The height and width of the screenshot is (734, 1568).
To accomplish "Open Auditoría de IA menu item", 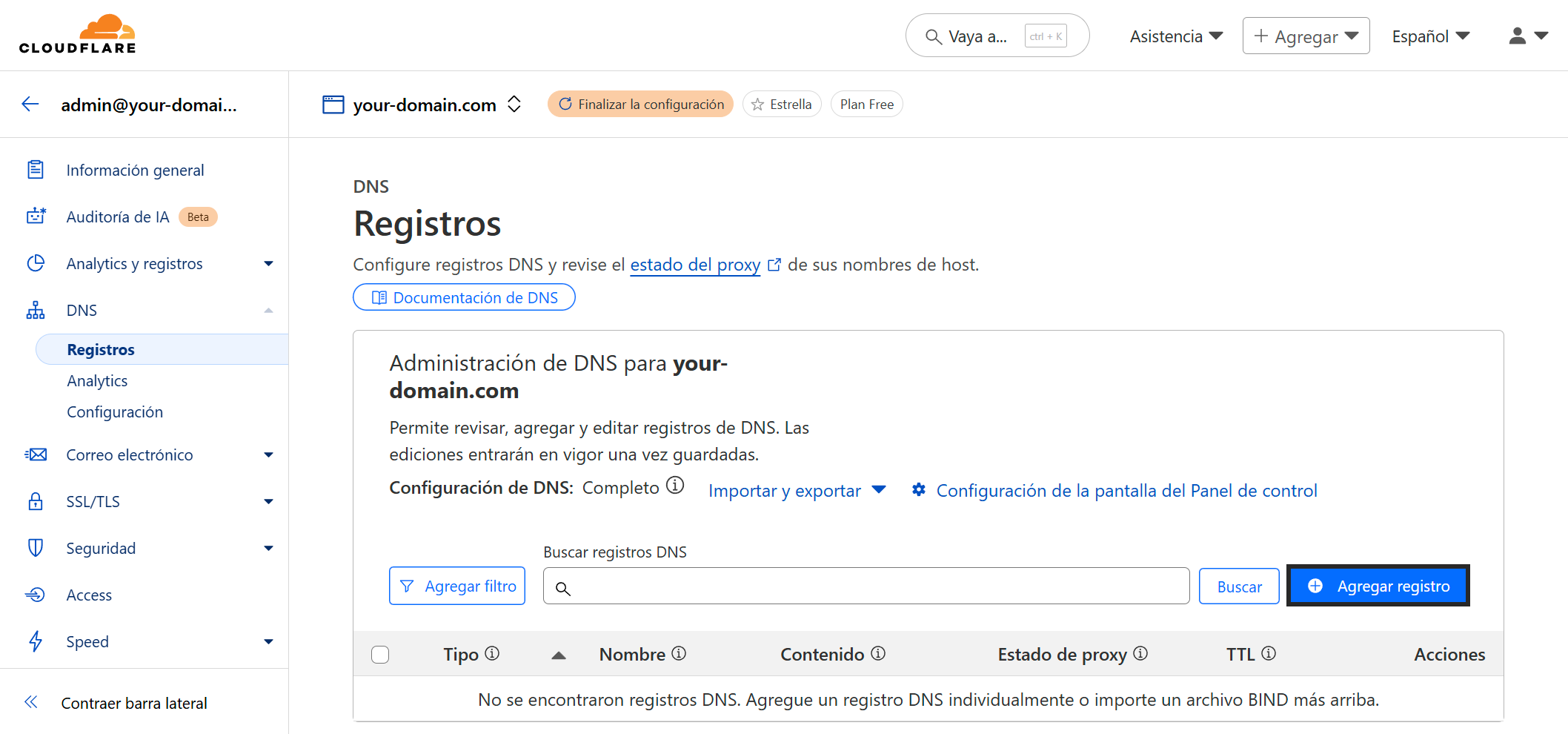I will tap(118, 216).
